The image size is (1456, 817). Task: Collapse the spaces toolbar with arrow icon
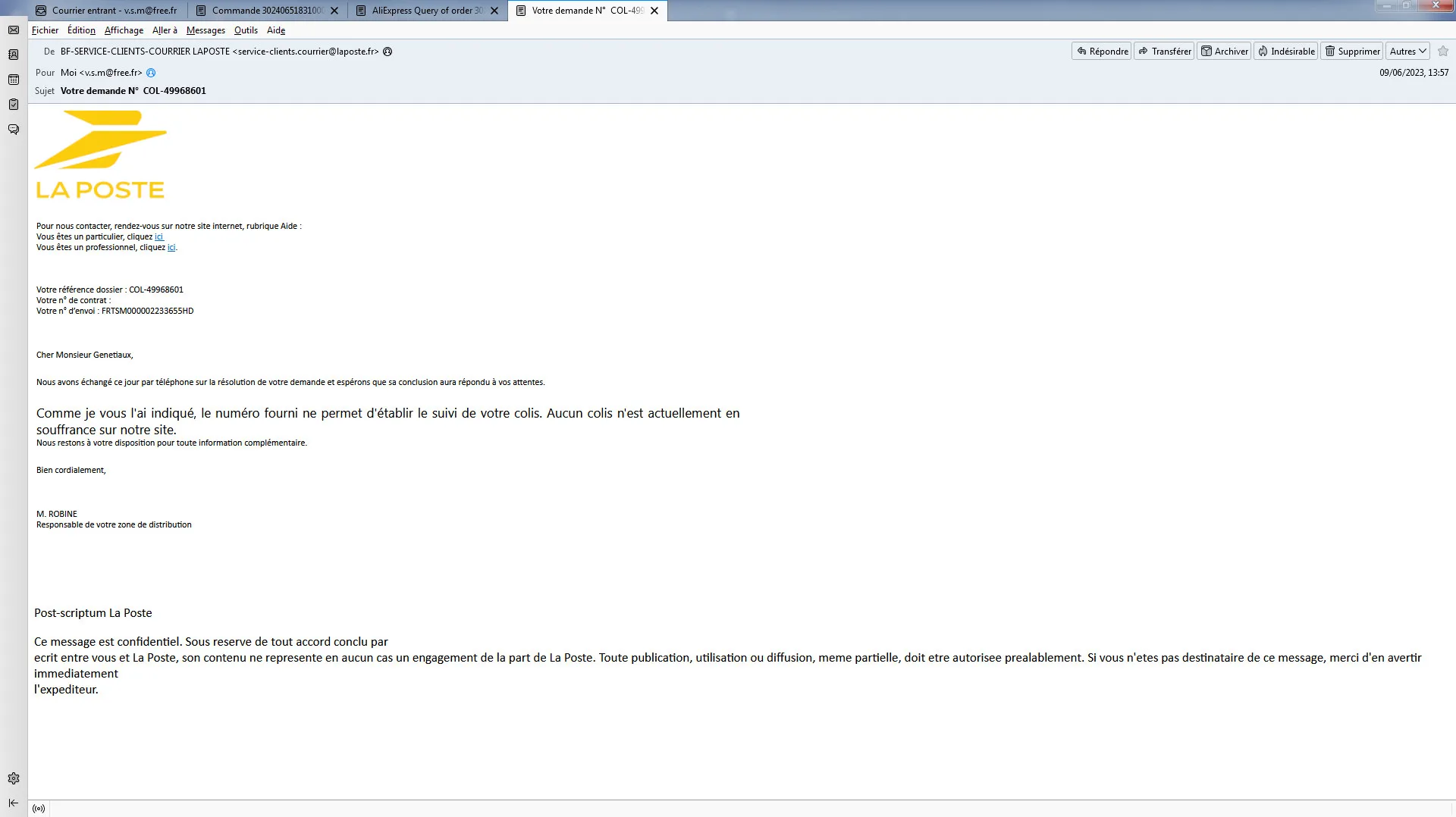pos(14,803)
